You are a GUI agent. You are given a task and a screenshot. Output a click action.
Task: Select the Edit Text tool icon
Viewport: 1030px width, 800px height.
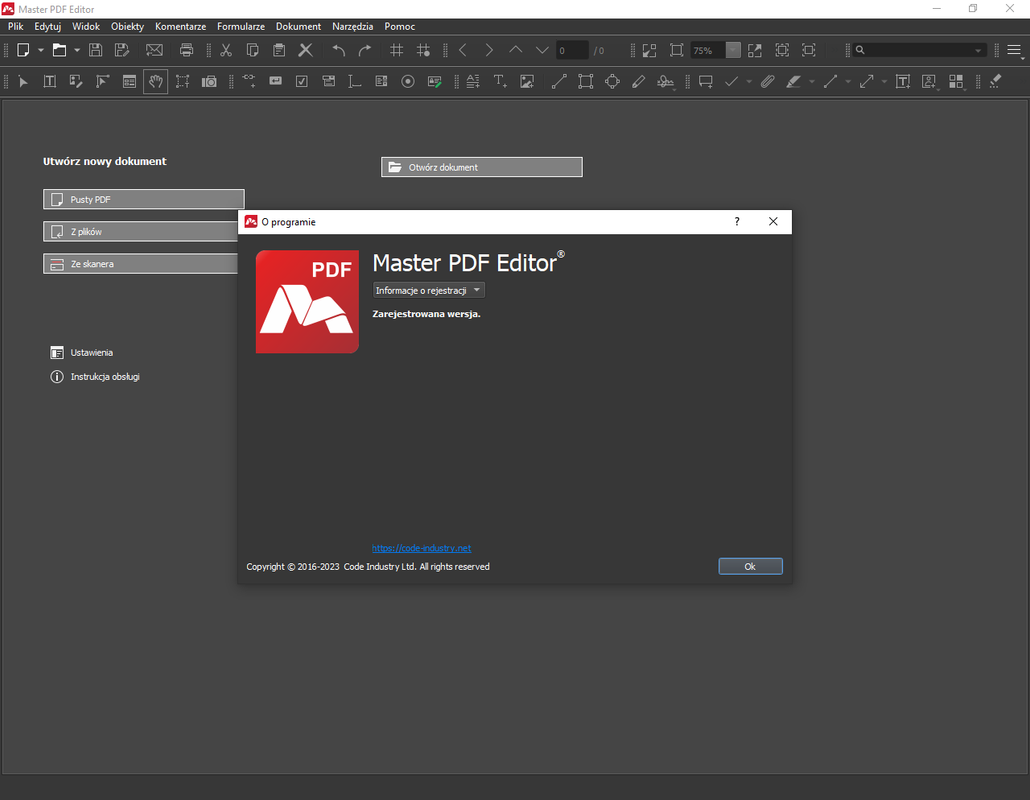pyautogui.click(x=49, y=81)
